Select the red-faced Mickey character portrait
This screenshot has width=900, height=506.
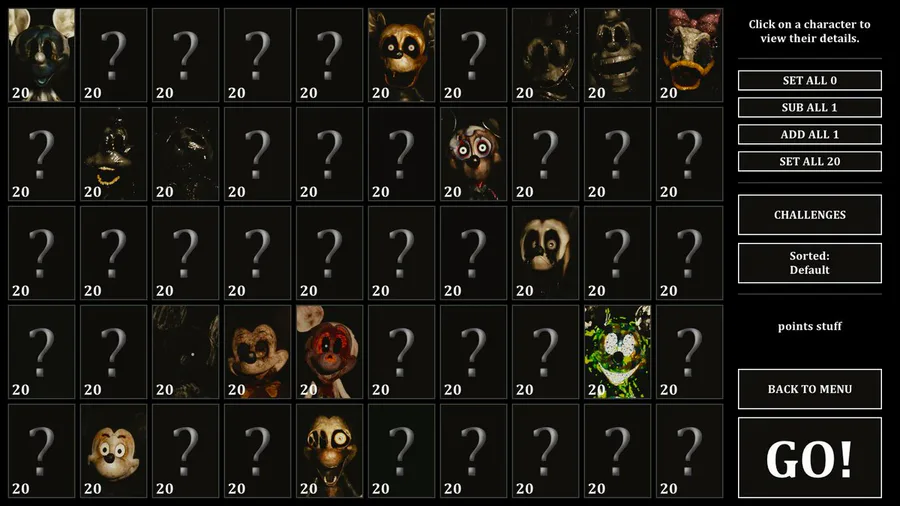329,352
